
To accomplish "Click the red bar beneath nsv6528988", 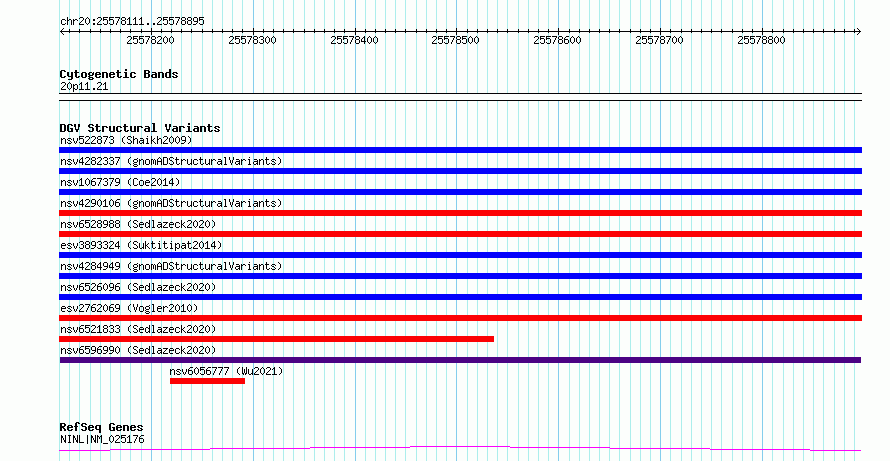I will point(460,234).
